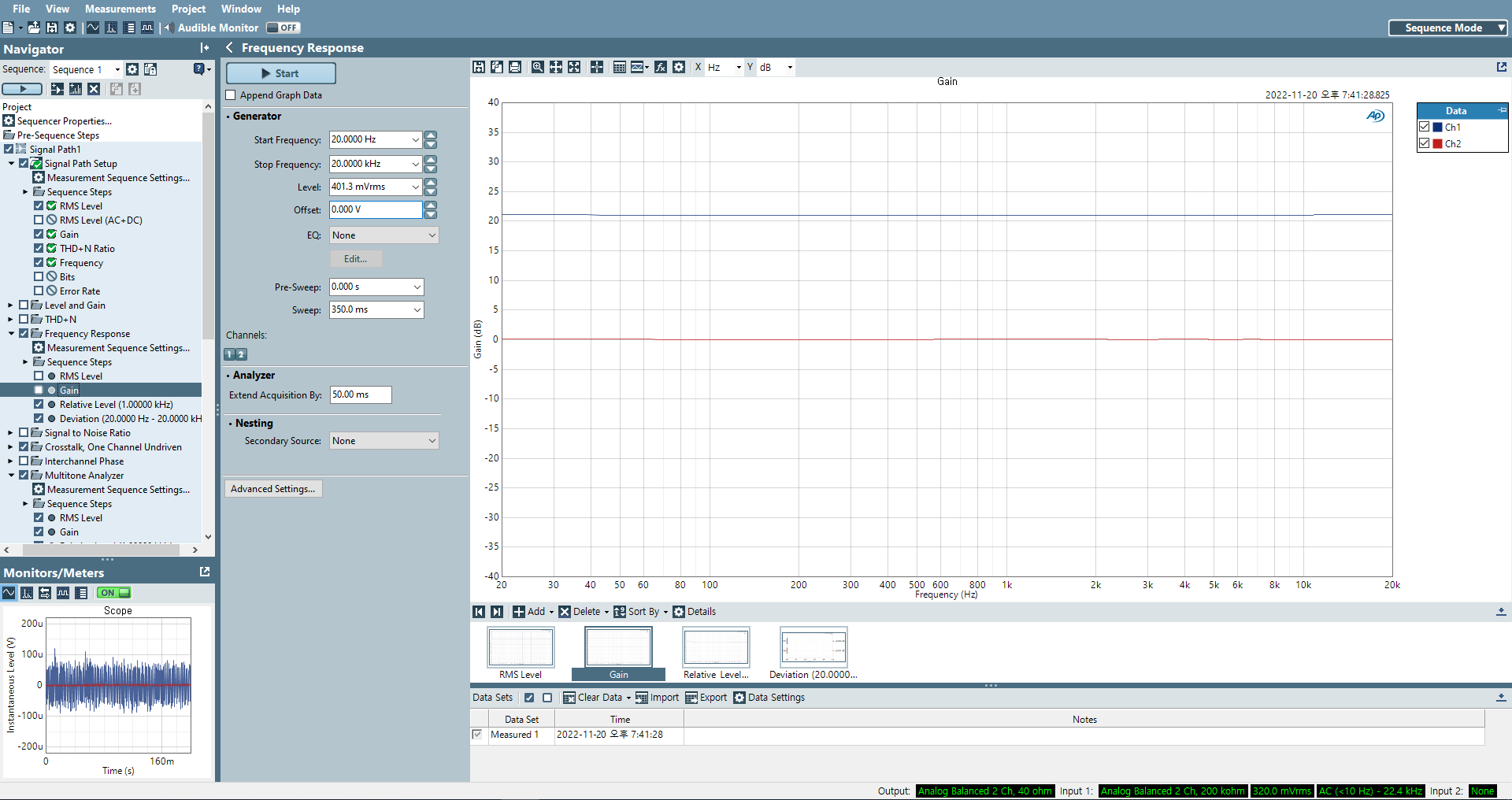Open the scope monitor from main toolbar
Viewport: 1512px width, 800px height.
tap(93, 28)
